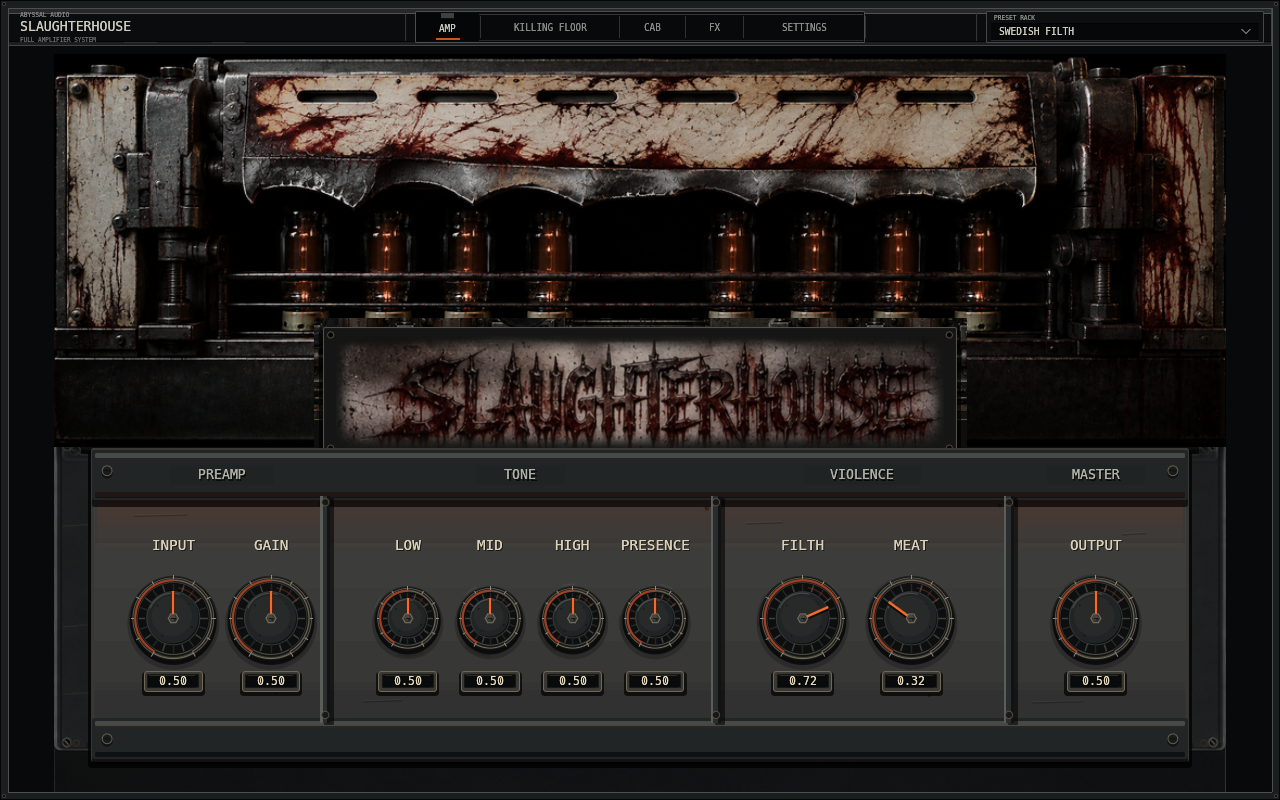
Task: Click the LOW tone knob
Action: pyautogui.click(x=408, y=618)
